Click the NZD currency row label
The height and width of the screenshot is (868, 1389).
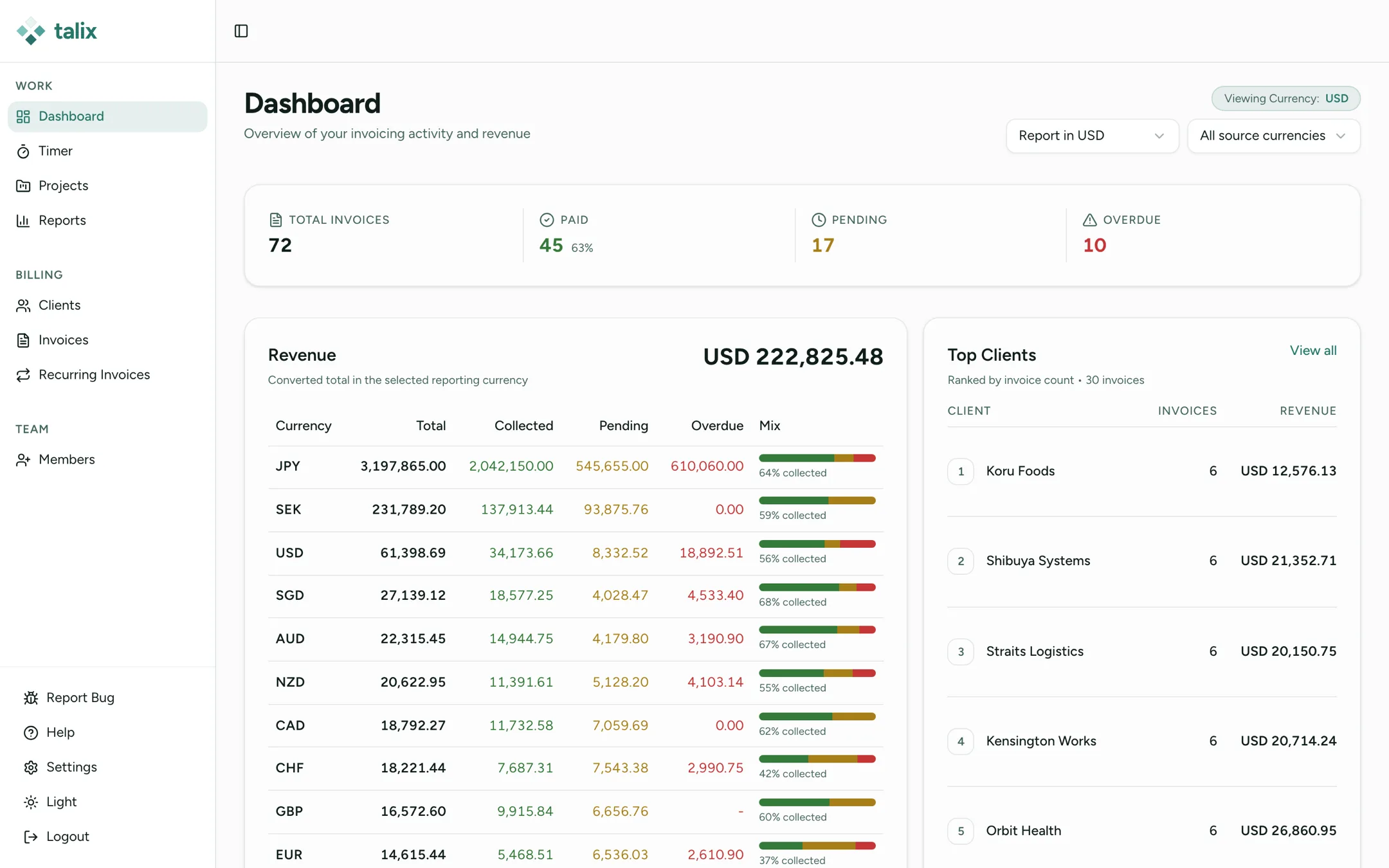point(290,682)
